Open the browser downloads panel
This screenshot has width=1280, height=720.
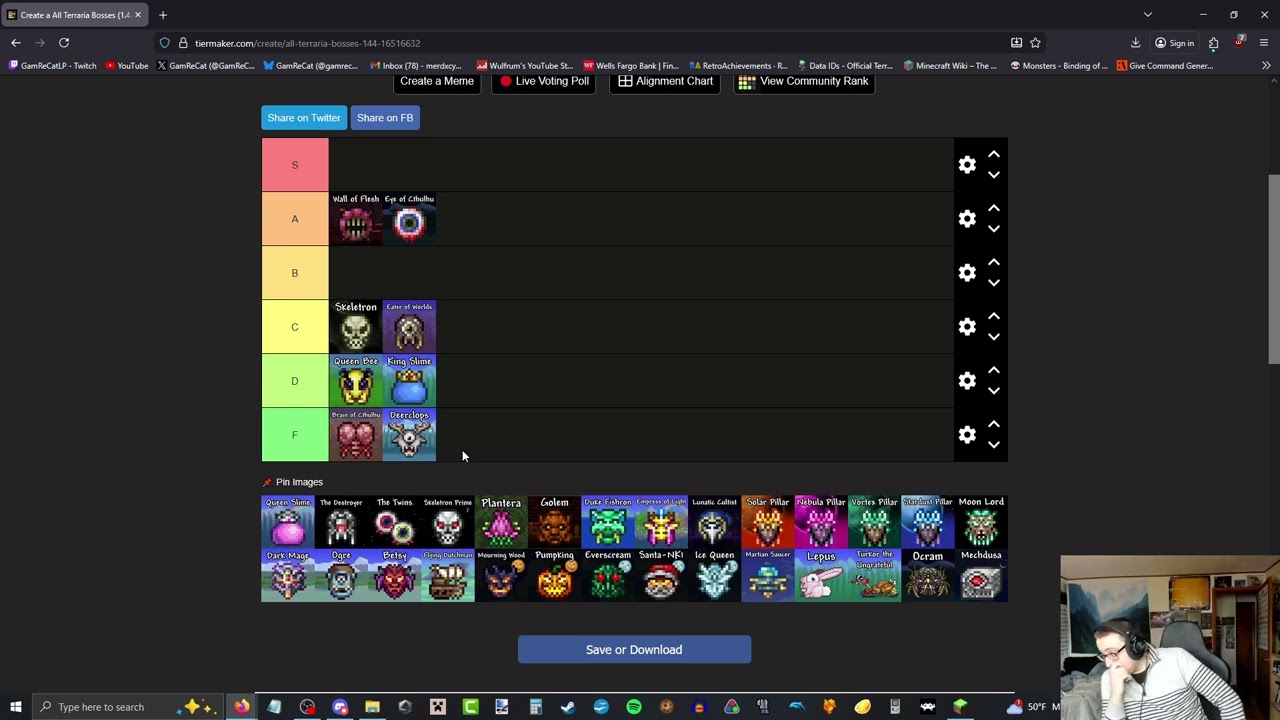pyautogui.click(x=1135, y=43)
